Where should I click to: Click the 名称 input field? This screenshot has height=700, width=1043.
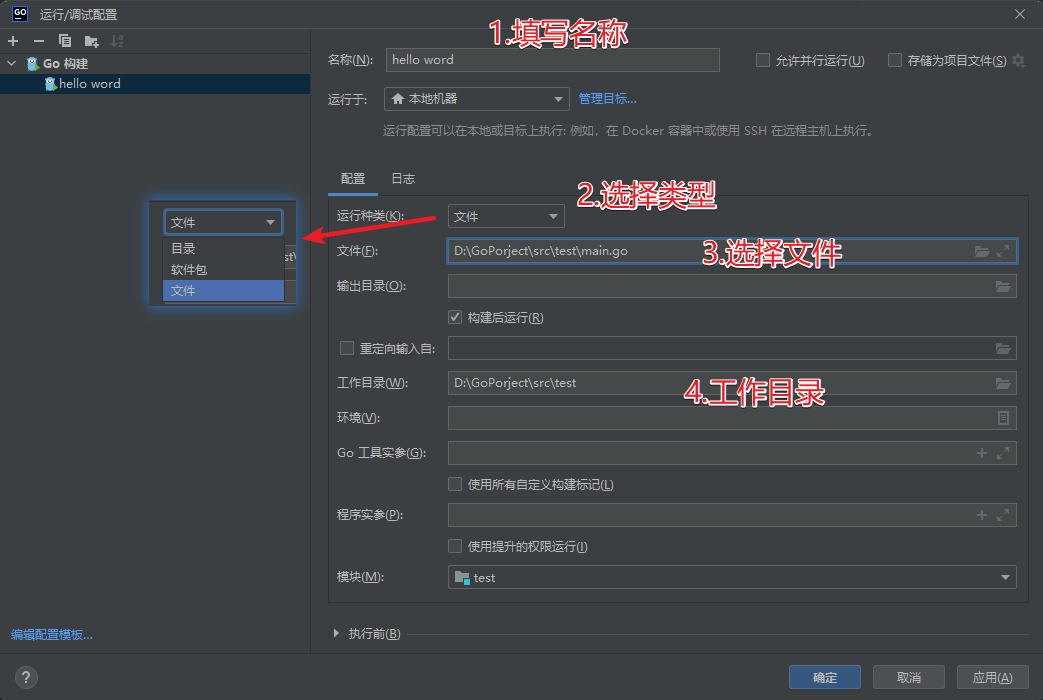(552, 60)
